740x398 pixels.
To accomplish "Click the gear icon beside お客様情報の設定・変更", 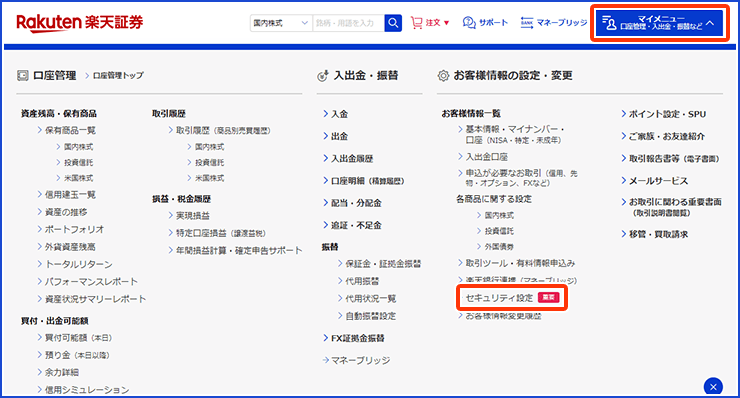I will [443, 76].
